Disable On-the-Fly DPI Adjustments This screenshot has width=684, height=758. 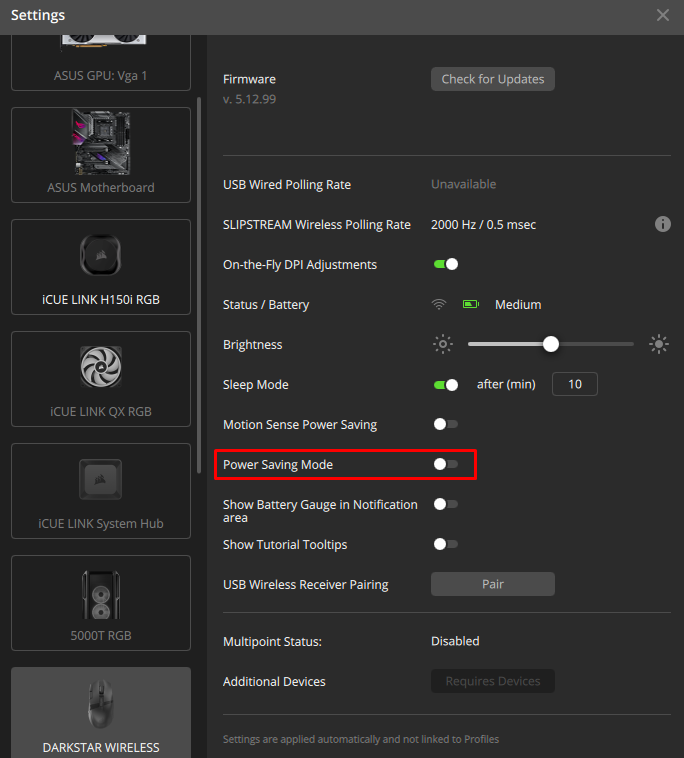[x=446, y=264]
